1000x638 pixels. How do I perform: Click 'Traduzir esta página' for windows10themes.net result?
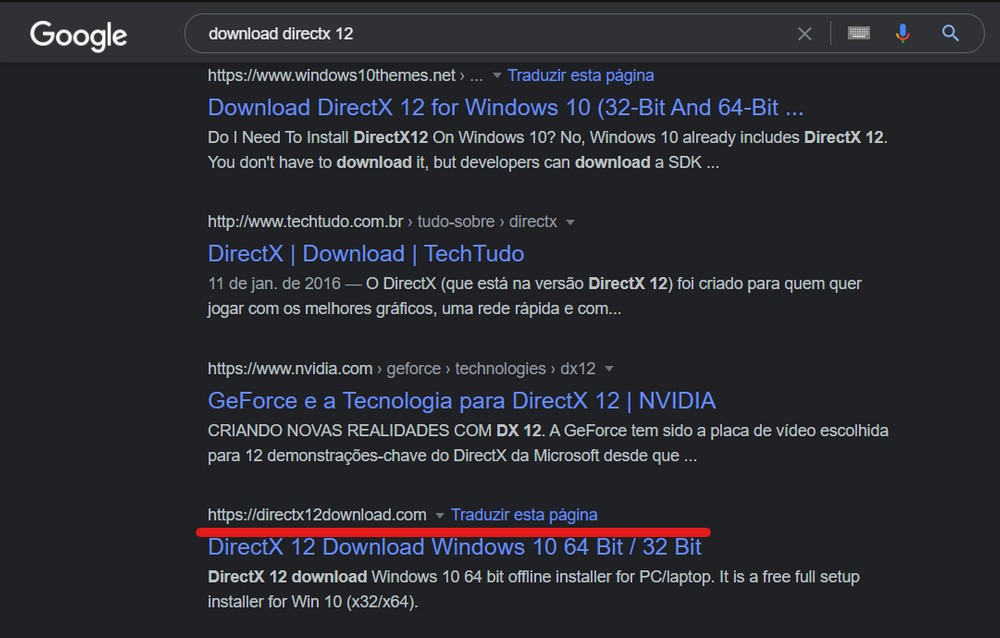coord(580,75)
